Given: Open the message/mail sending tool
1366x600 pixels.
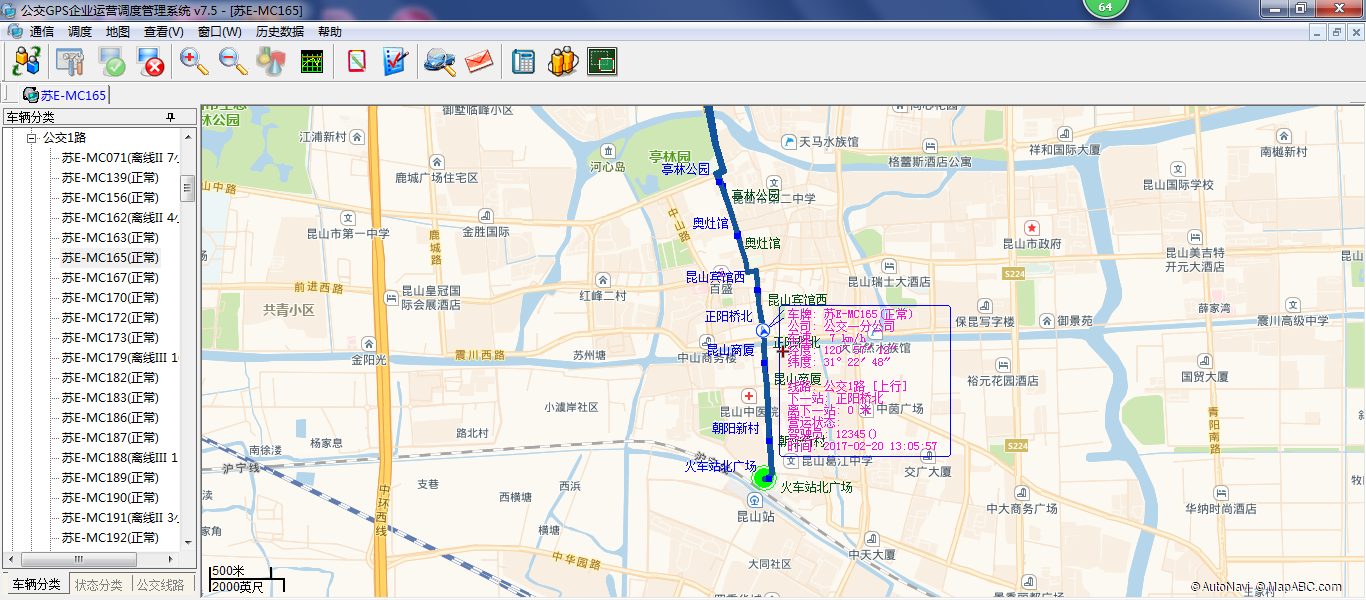Looking at the screenshot, I should click(477, 62).
